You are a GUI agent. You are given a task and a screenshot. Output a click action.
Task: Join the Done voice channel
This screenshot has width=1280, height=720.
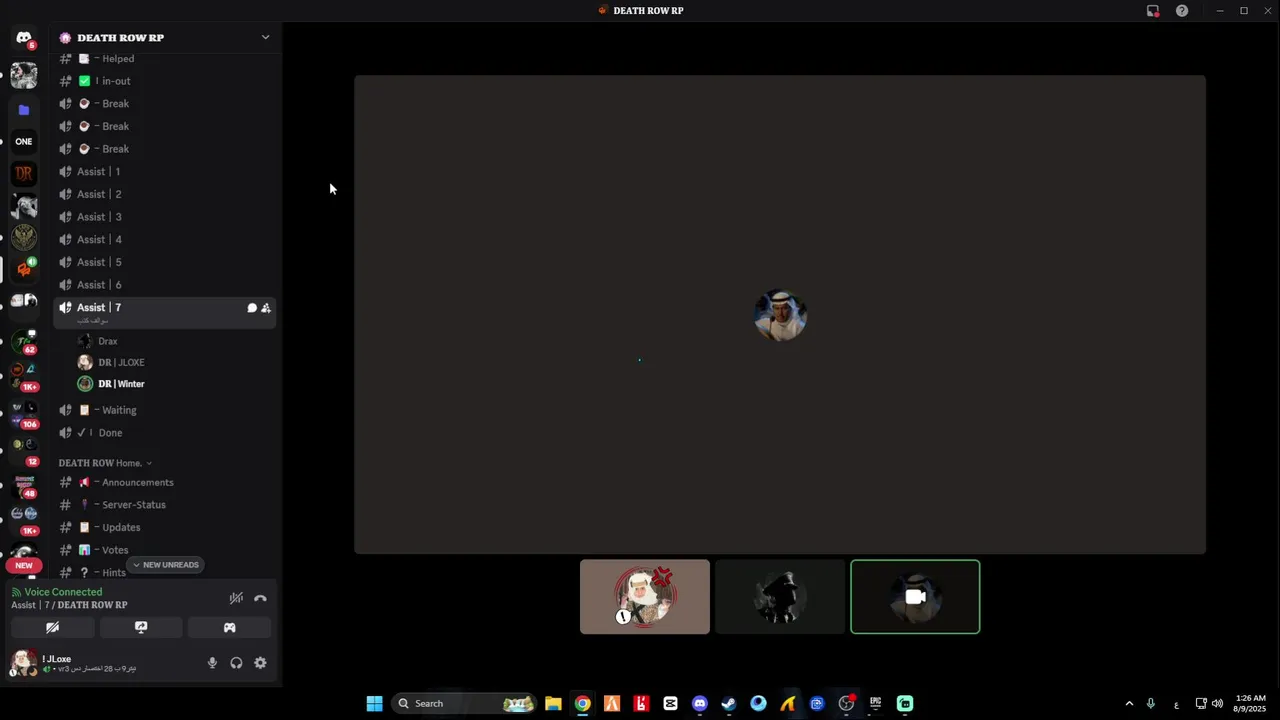[x=164, y=433]
